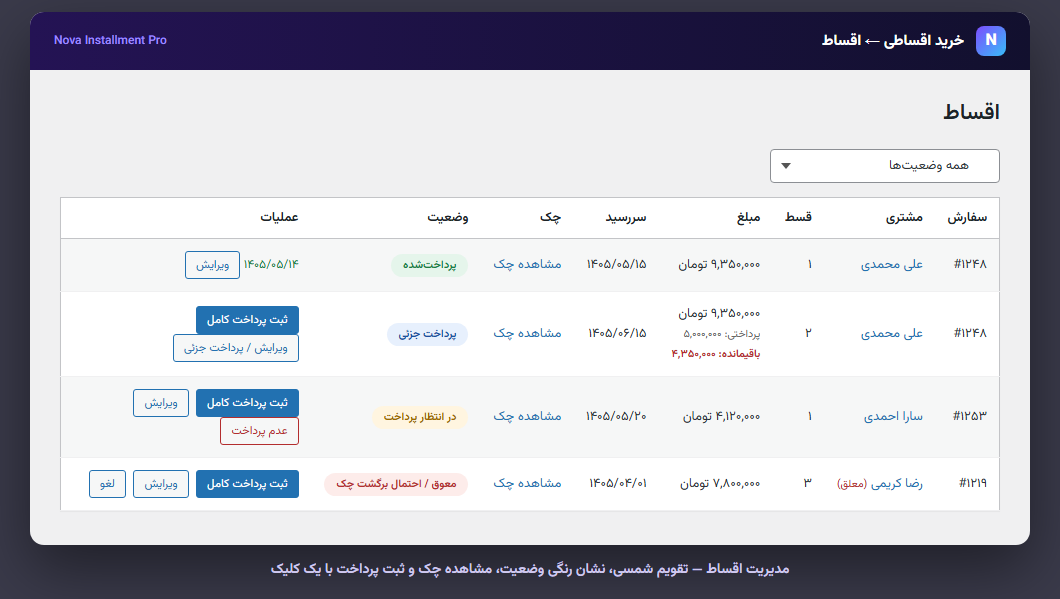Open customer علی محمدی in installment ۱ row
1060x599 pixels.
[892, 264]
